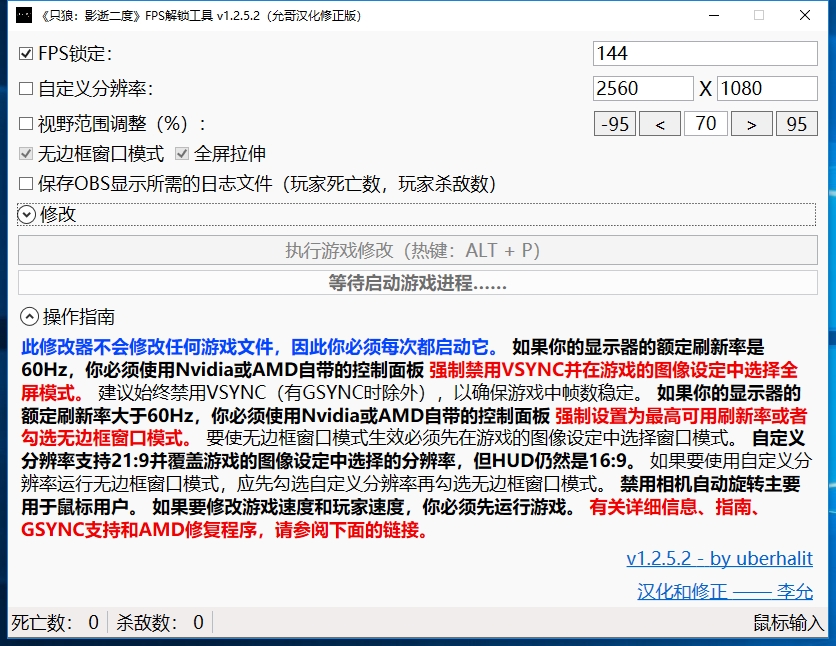The image size is (836, 646).
Task: Close the FPS解锁工具 window
Action: [x=805, y=15]
